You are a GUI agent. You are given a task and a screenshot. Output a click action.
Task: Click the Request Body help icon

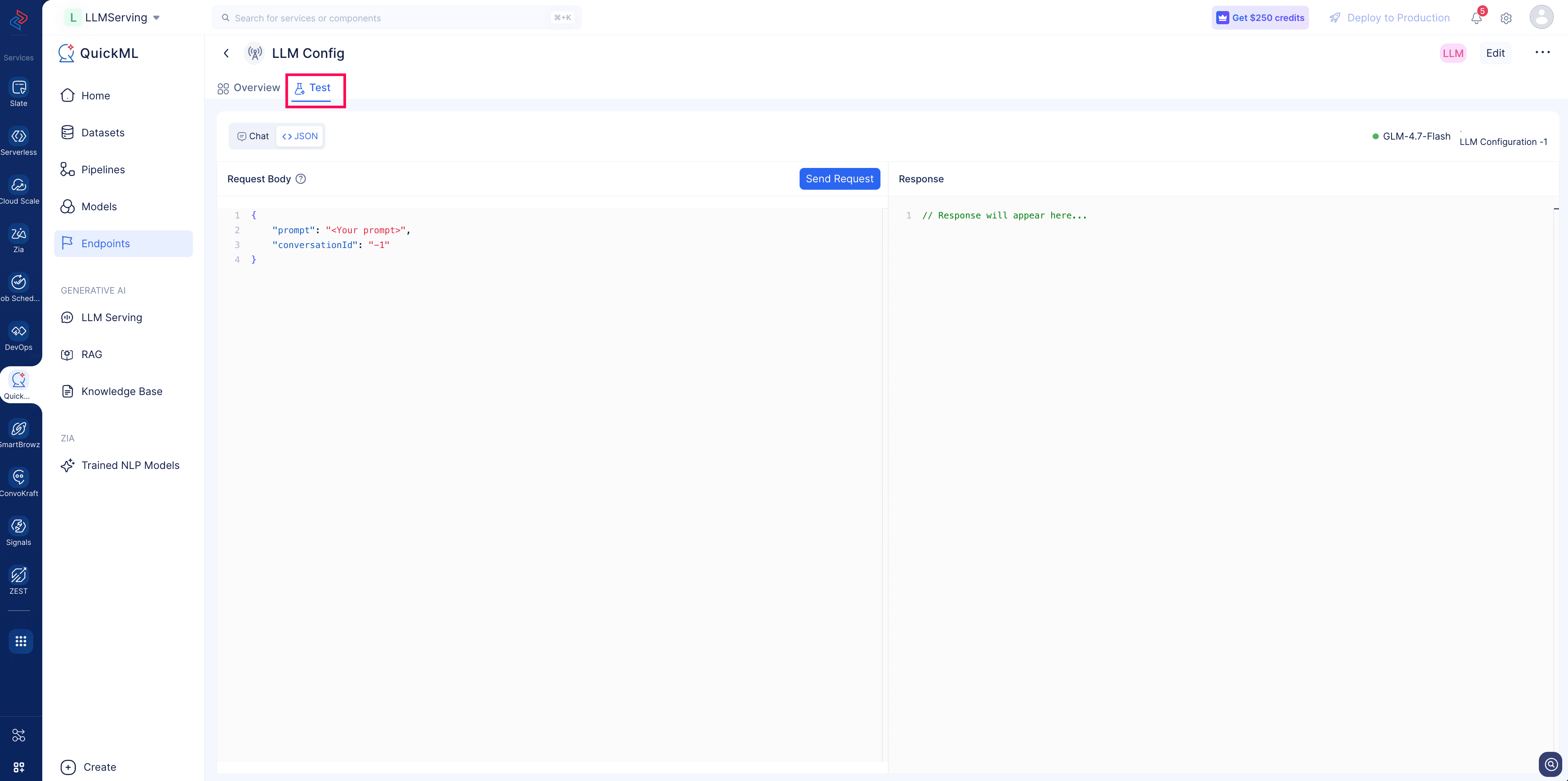301,179
